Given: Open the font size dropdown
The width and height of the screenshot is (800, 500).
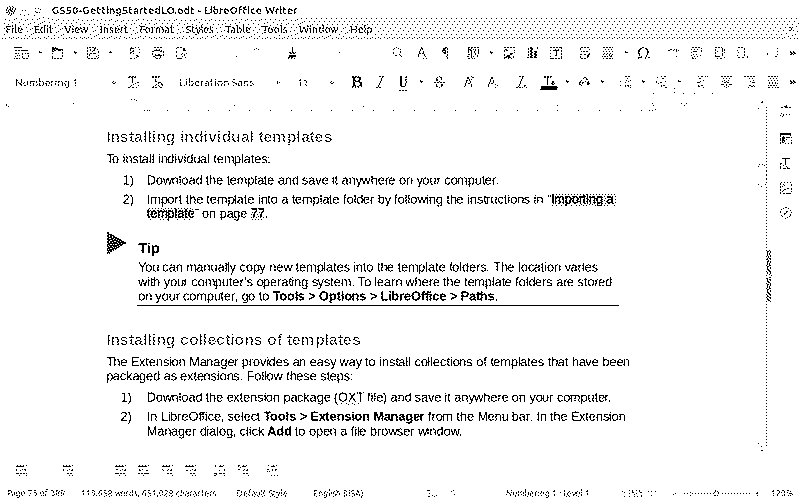Looking at the screenshot, I should 332,82.
